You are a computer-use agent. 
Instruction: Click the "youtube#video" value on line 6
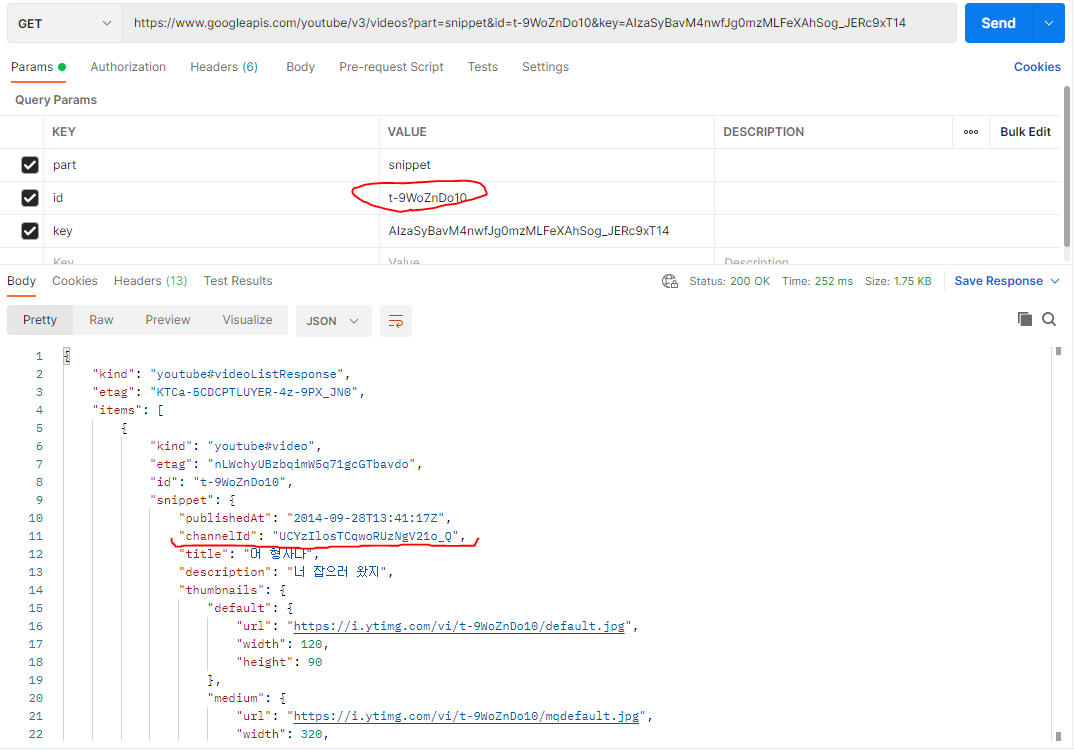(261, 446)
